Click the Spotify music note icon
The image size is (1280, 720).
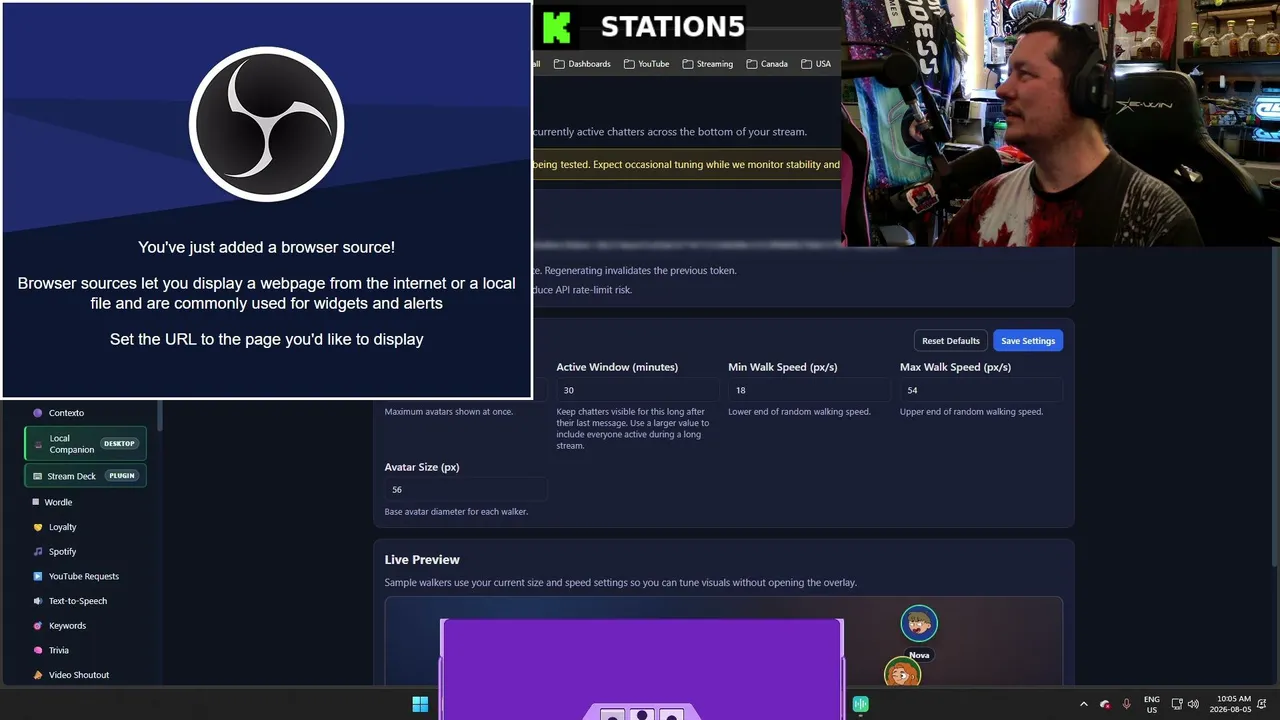37,552
